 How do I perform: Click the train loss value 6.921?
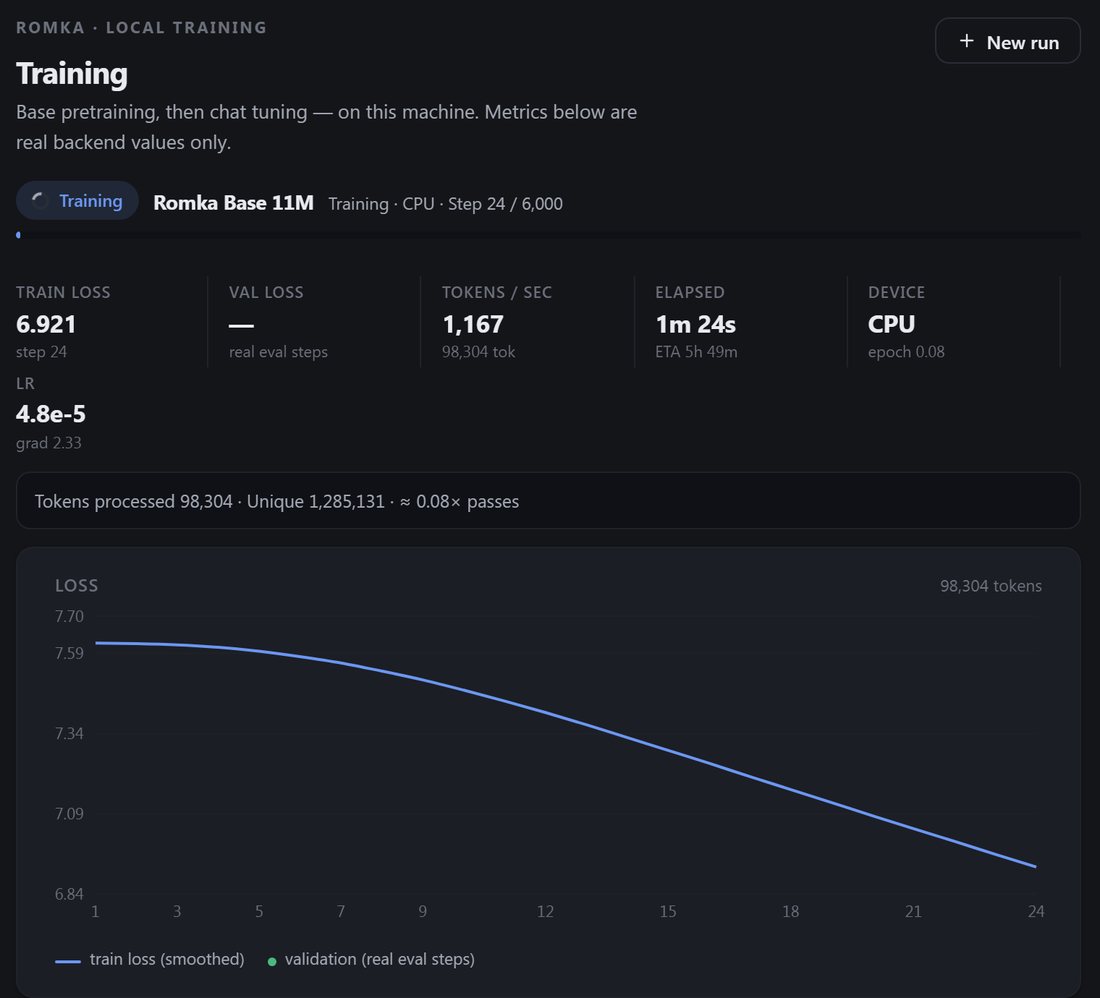(x=46, y=324)
